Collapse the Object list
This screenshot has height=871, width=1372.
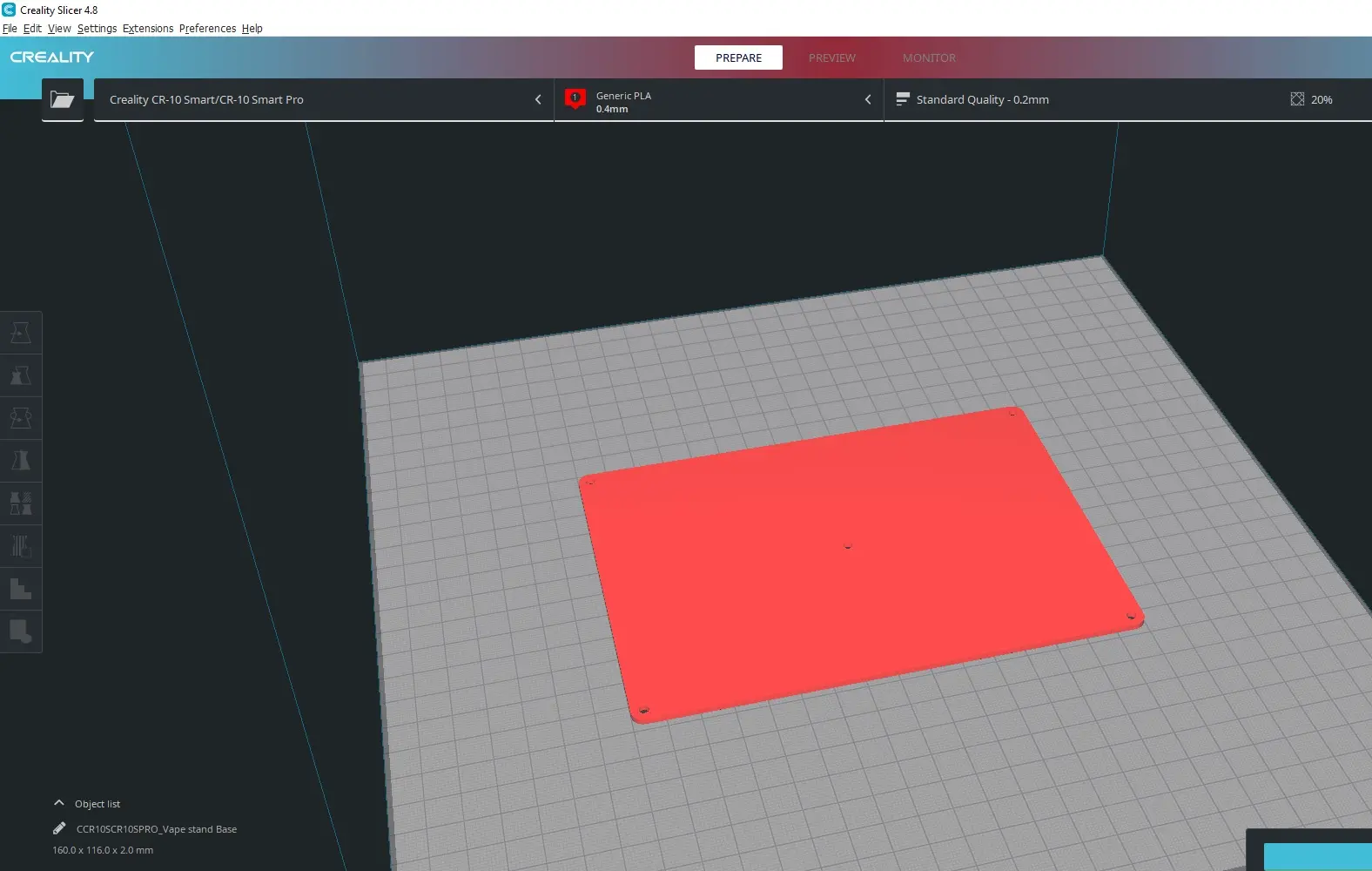point(59,803)
